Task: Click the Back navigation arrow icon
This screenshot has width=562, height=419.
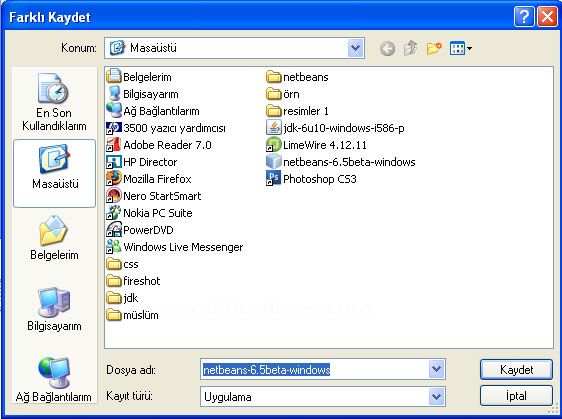Action: click(x=387, y=48)
